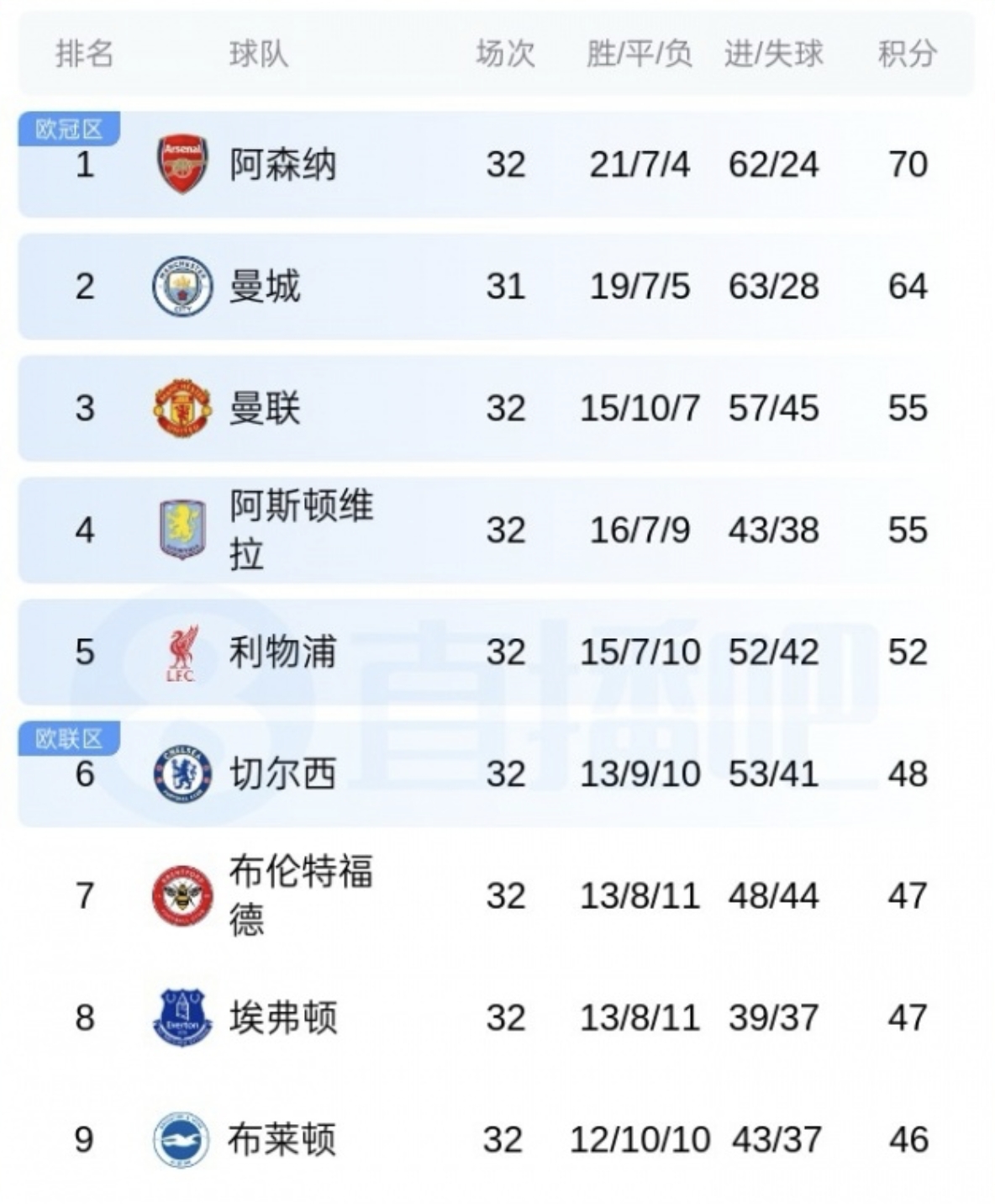Click the Everton club crest
The height and width of the screenshot is (1204, 995).
tap(182, 1017)
